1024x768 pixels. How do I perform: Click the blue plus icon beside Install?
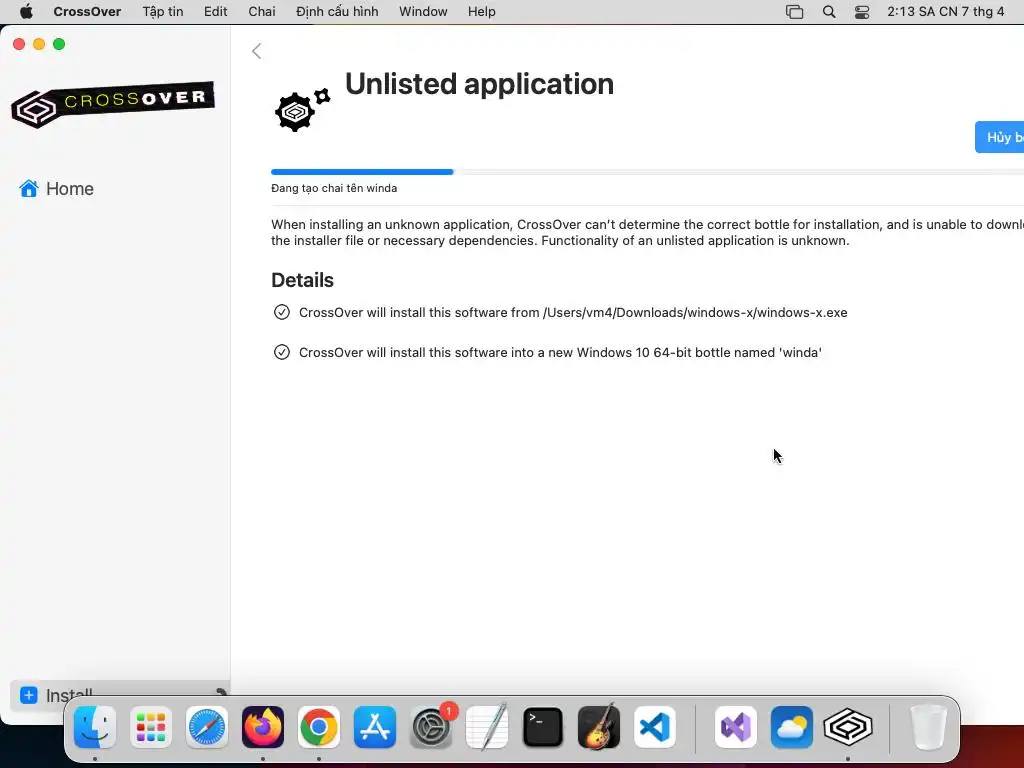click(x=29, y=695)
